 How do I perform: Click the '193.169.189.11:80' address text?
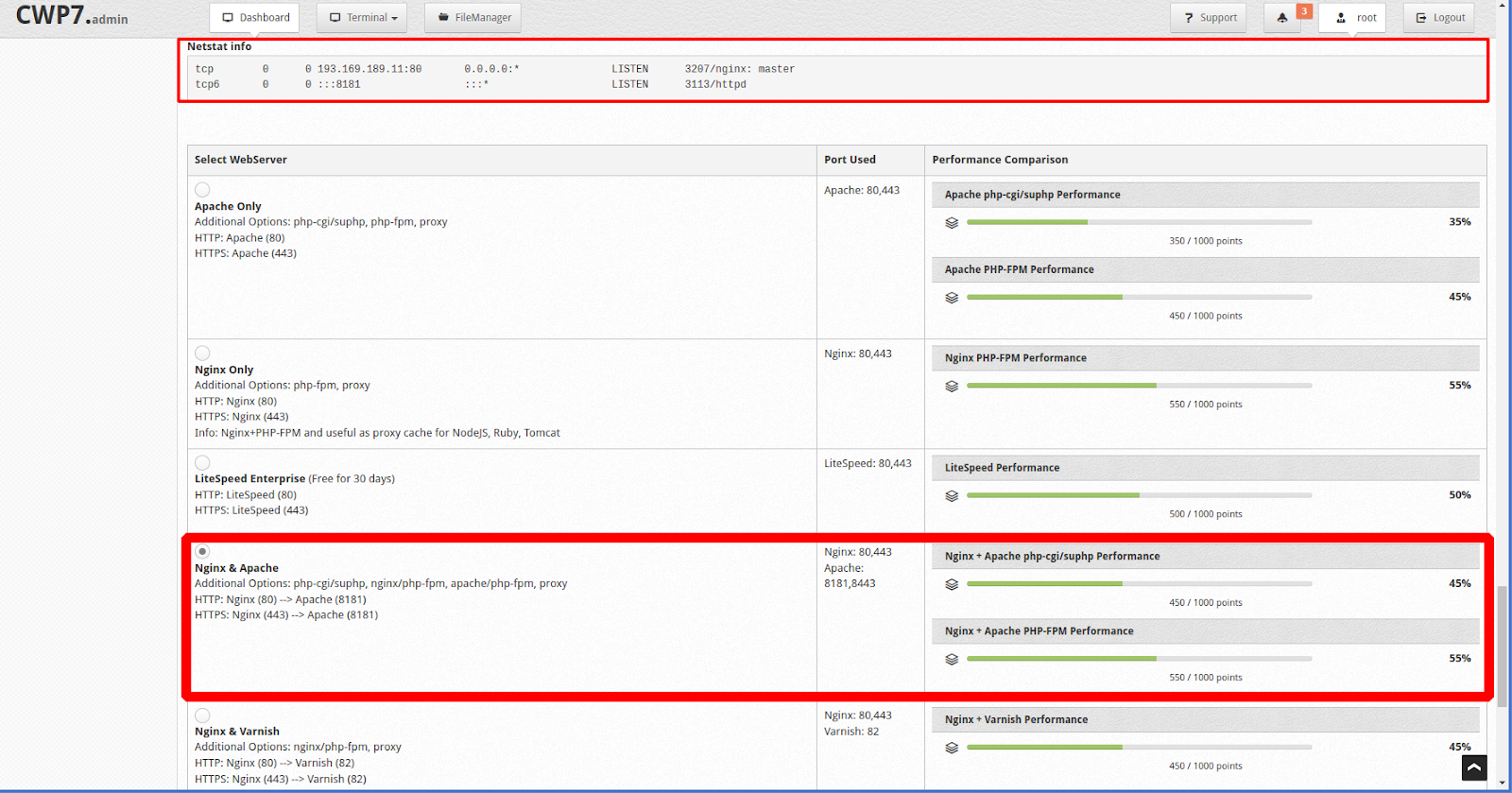(369, 69)
